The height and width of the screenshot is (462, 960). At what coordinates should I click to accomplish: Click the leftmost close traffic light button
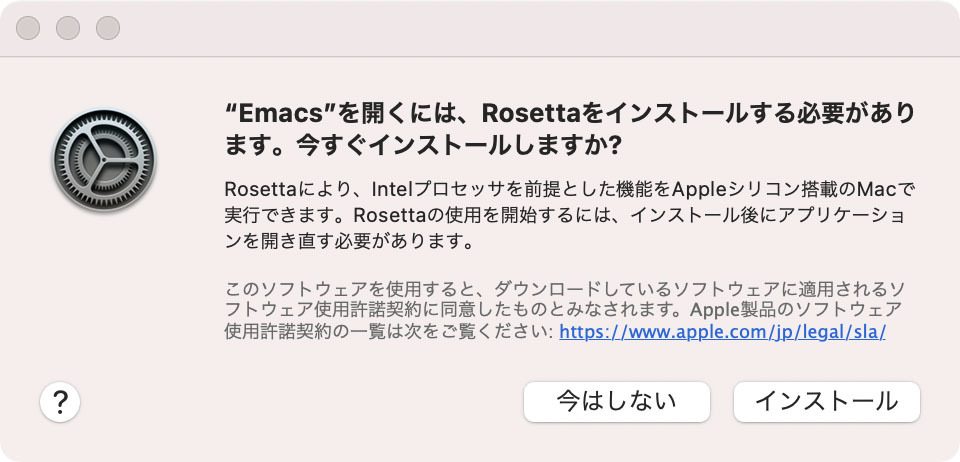28,28
